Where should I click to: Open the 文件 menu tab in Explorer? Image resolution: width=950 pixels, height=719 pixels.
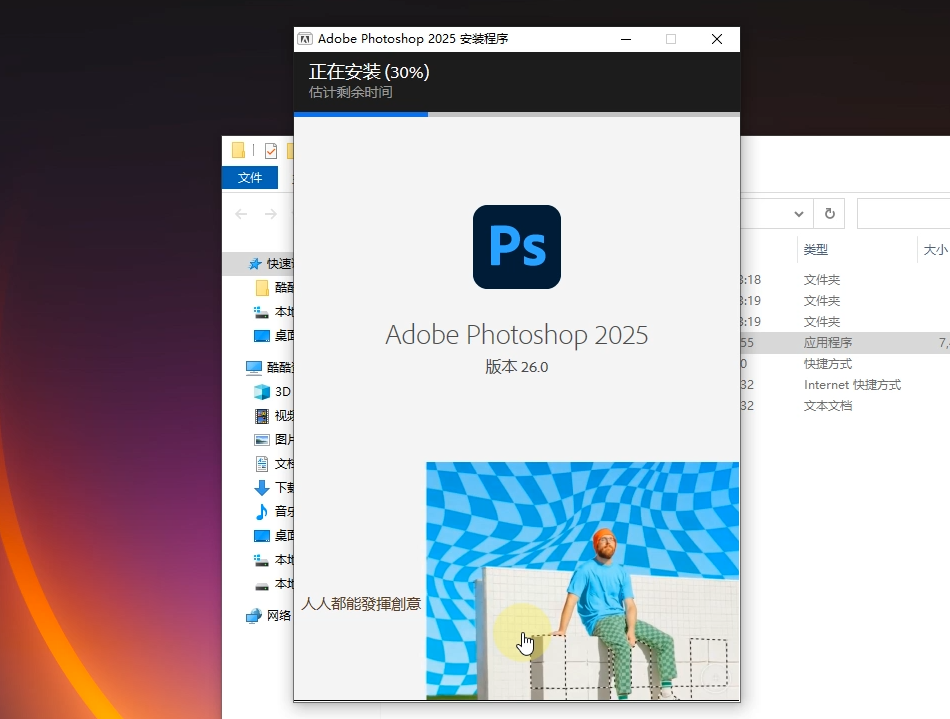coord(250,178)
